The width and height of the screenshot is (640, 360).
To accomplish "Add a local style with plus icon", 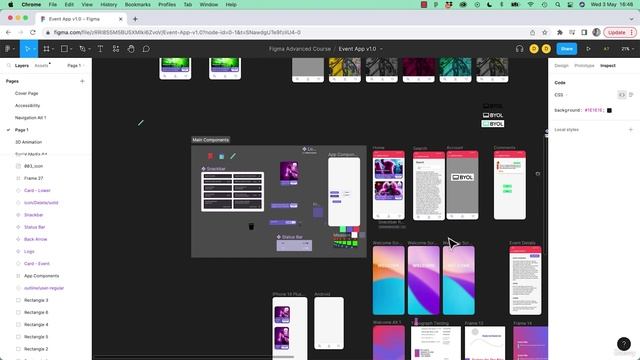I will click(x=631, y=130).
